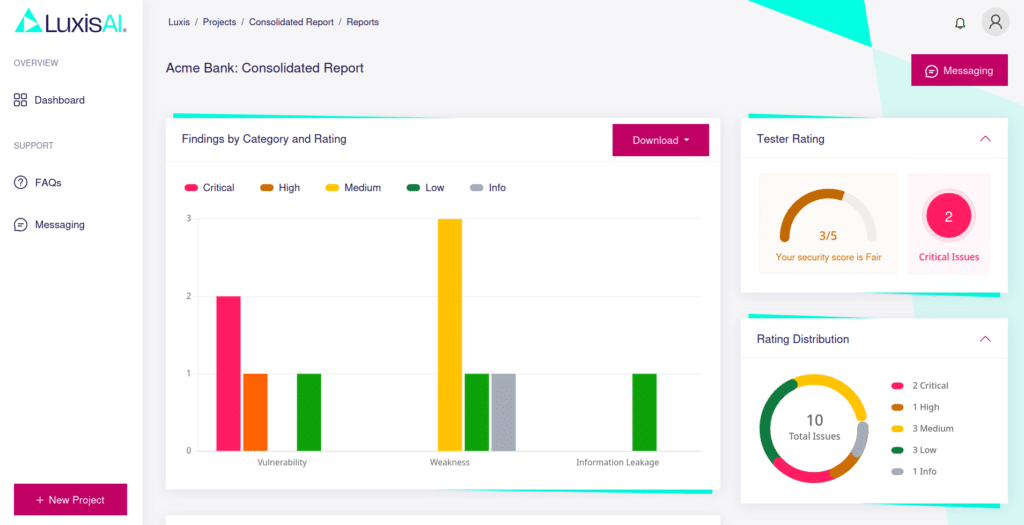Viewport: 1024px width, 525px height.
Task: Open the user profile avatar
Action: click(x=995, y=22)
